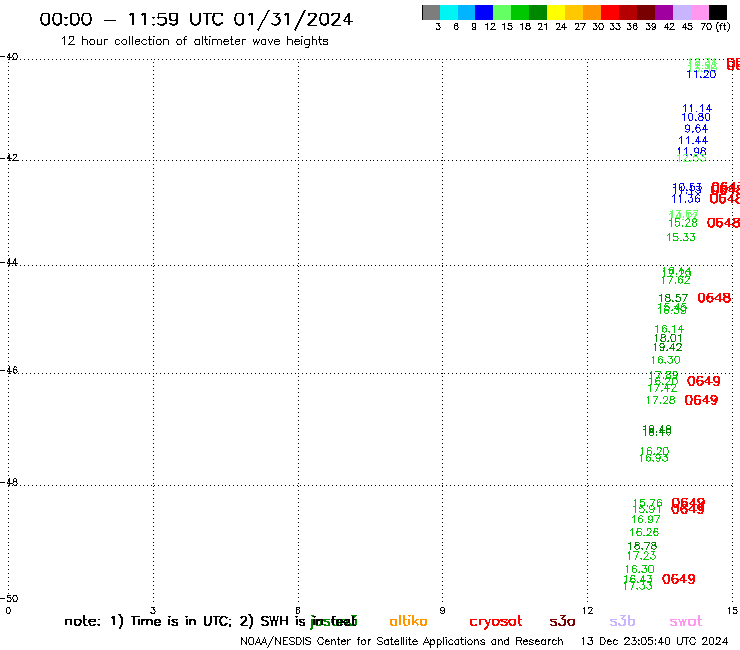The height and width of the screenshot is (650, 740).
Task: Click the red time stamp 0649 beside 17.28
Action: (x=701, y=400)
